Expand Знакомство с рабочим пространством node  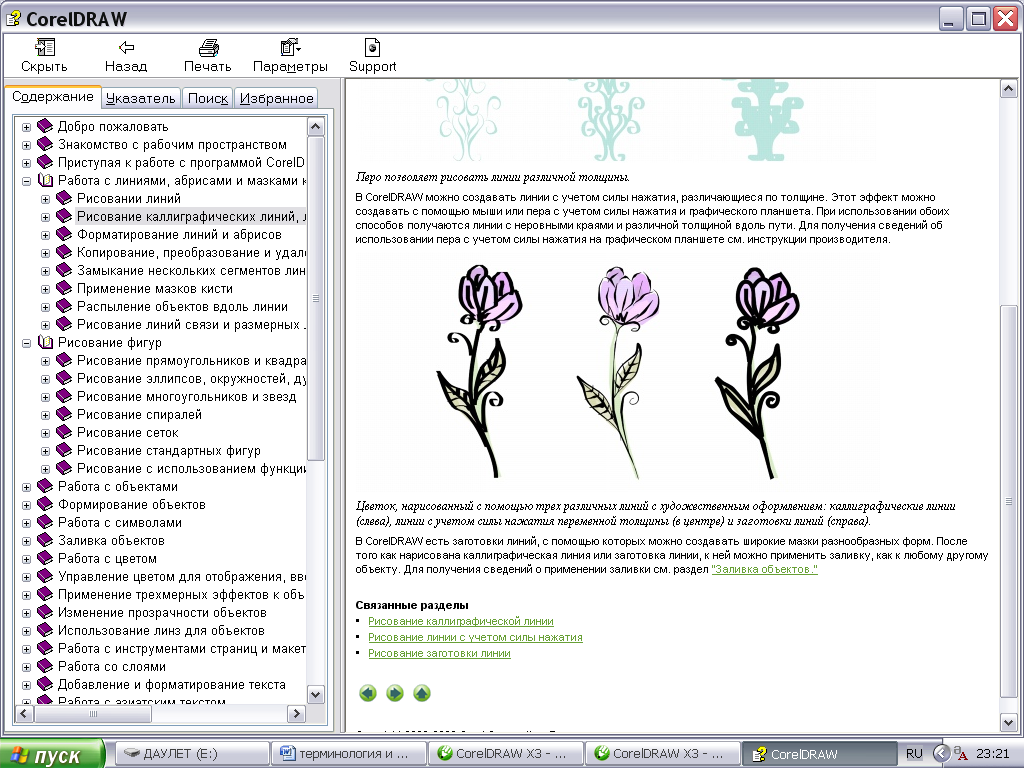click(26, 145)
